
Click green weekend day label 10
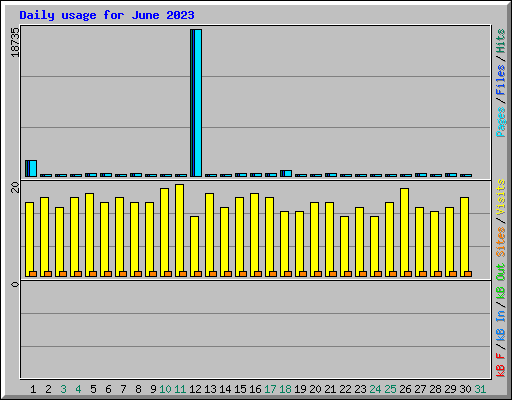click(x=165, y=389)
